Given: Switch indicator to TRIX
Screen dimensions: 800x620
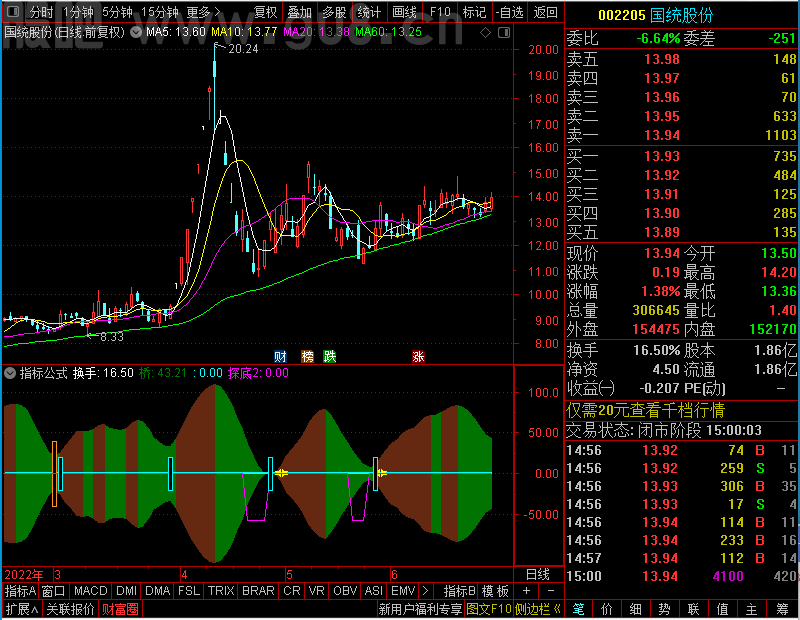Looking at the screenshot, I should (221, 591).
